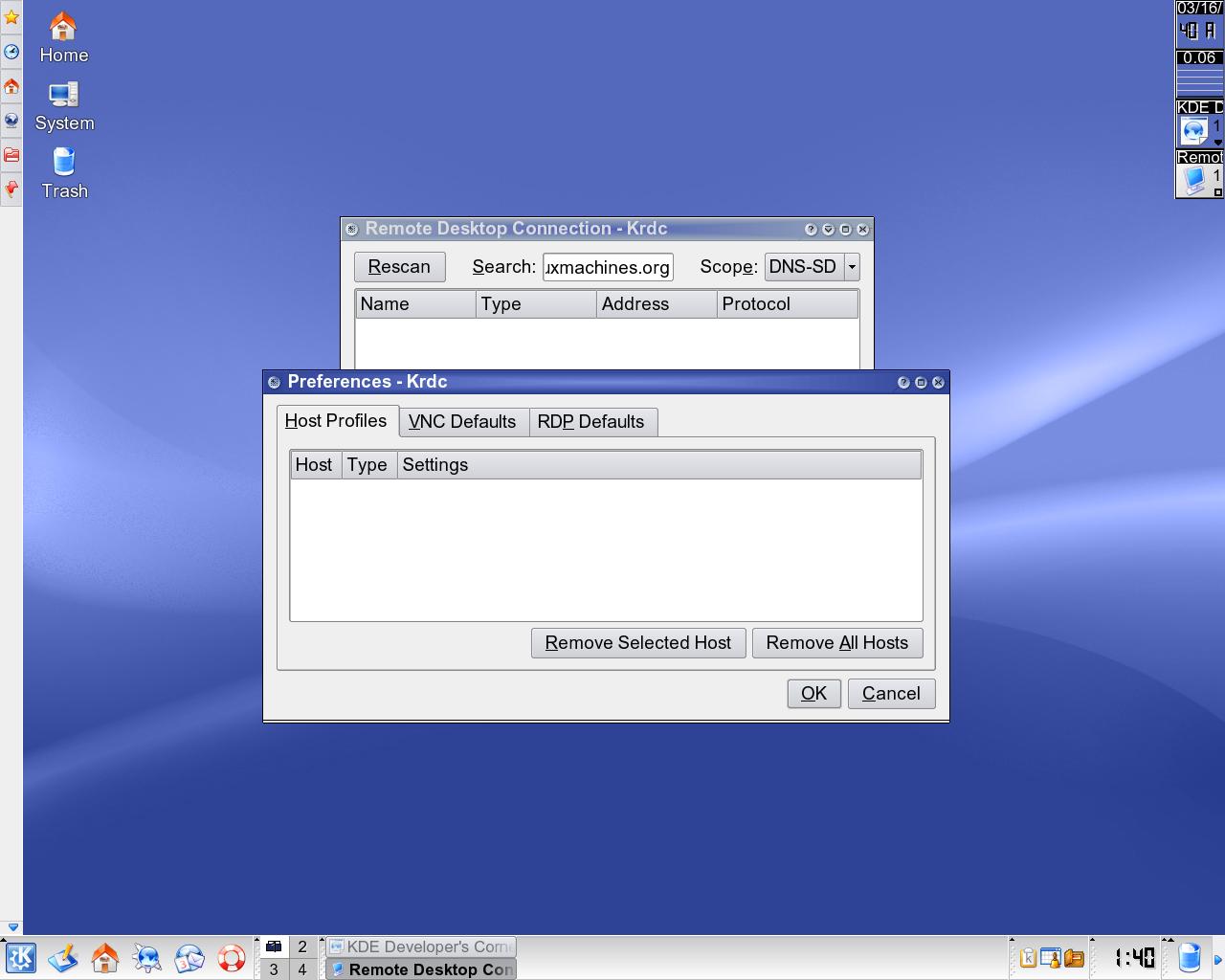1225x980 pixels.
Task: Switch to virtual desktop 4
Action: 302,969
